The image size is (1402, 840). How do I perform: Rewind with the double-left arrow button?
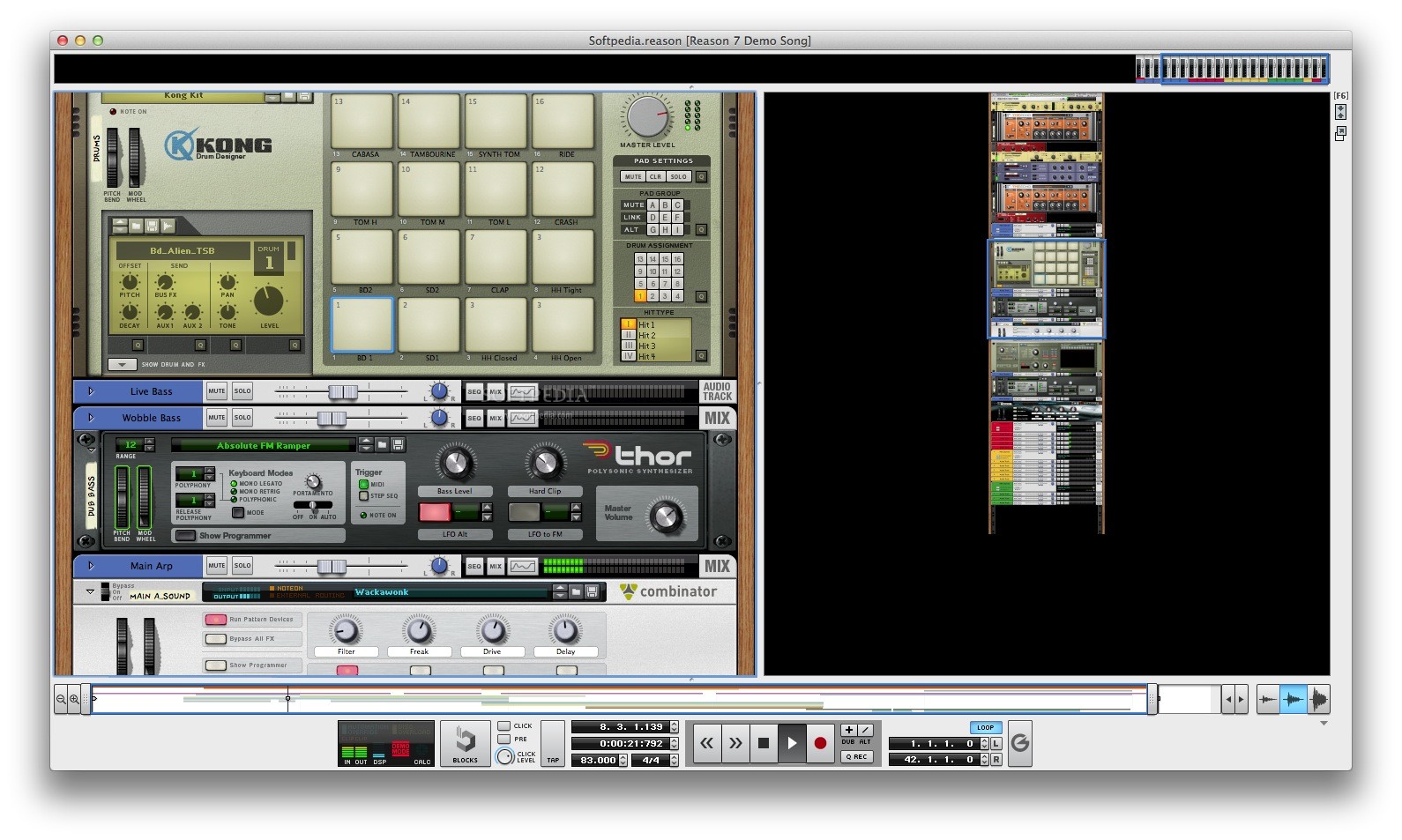[x=707, y=743]
